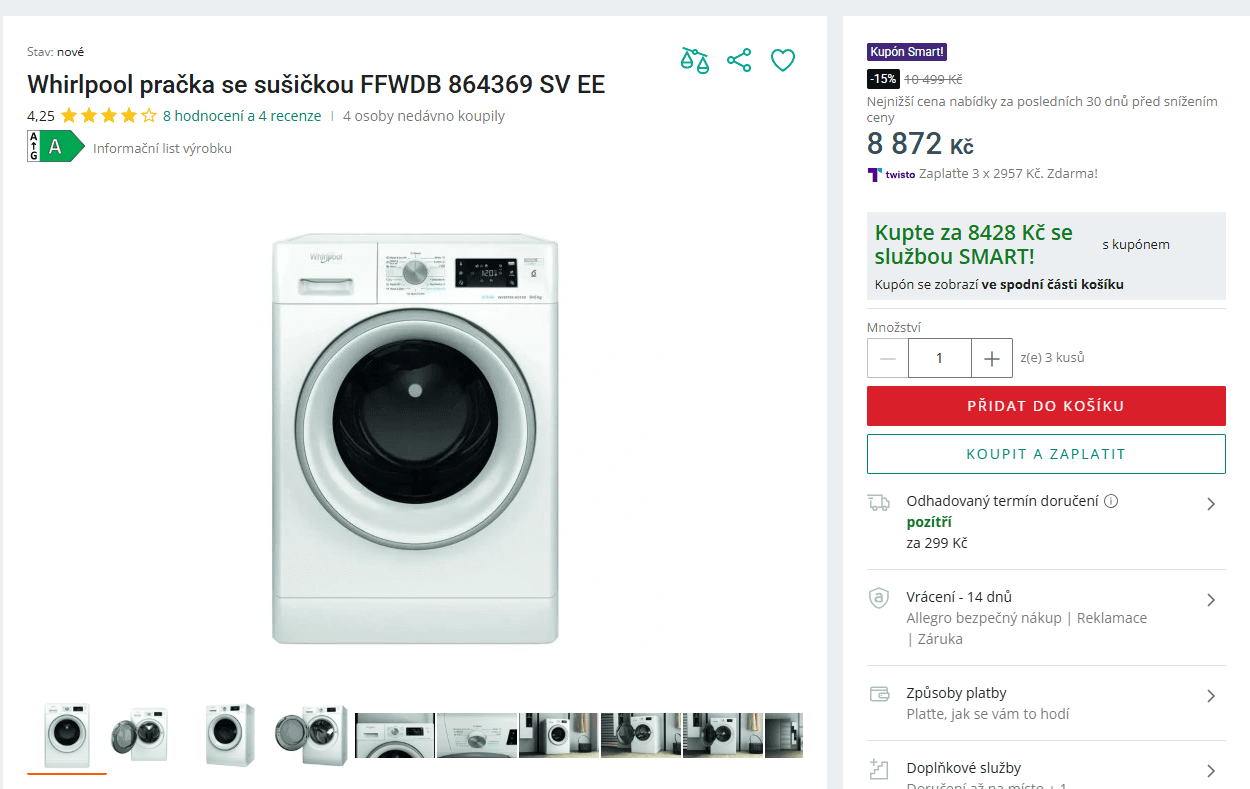Click the quantity input field
Screen dimensions: 1250x789
[939, 358]
